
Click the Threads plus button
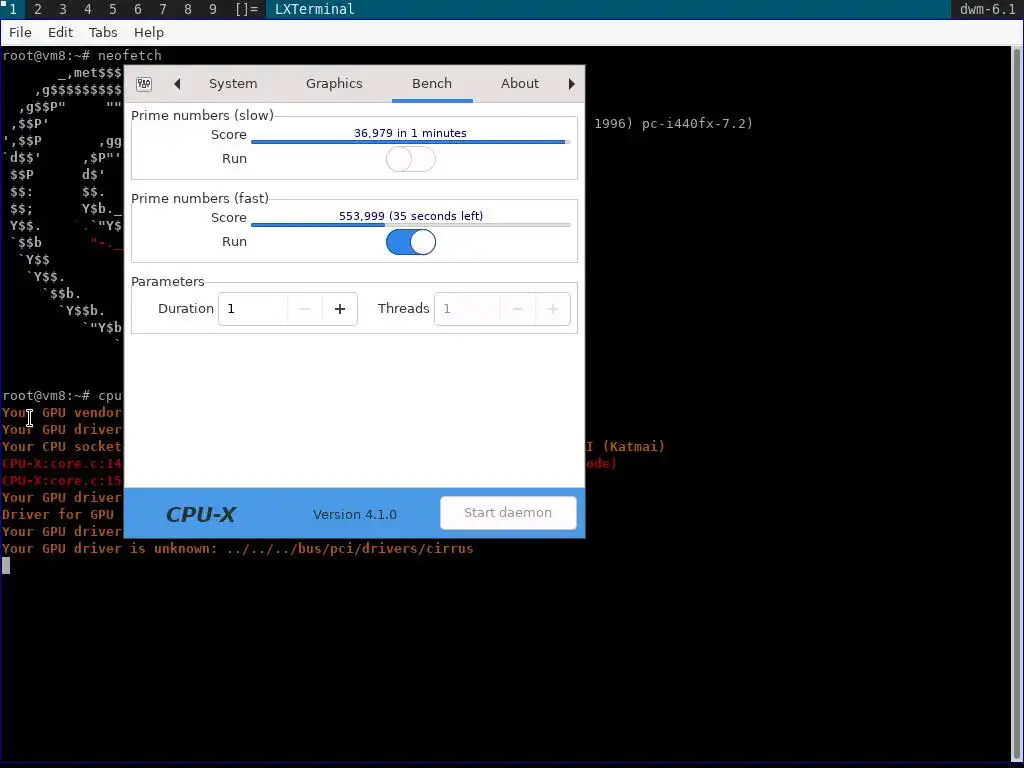click(x=552, y=309)
